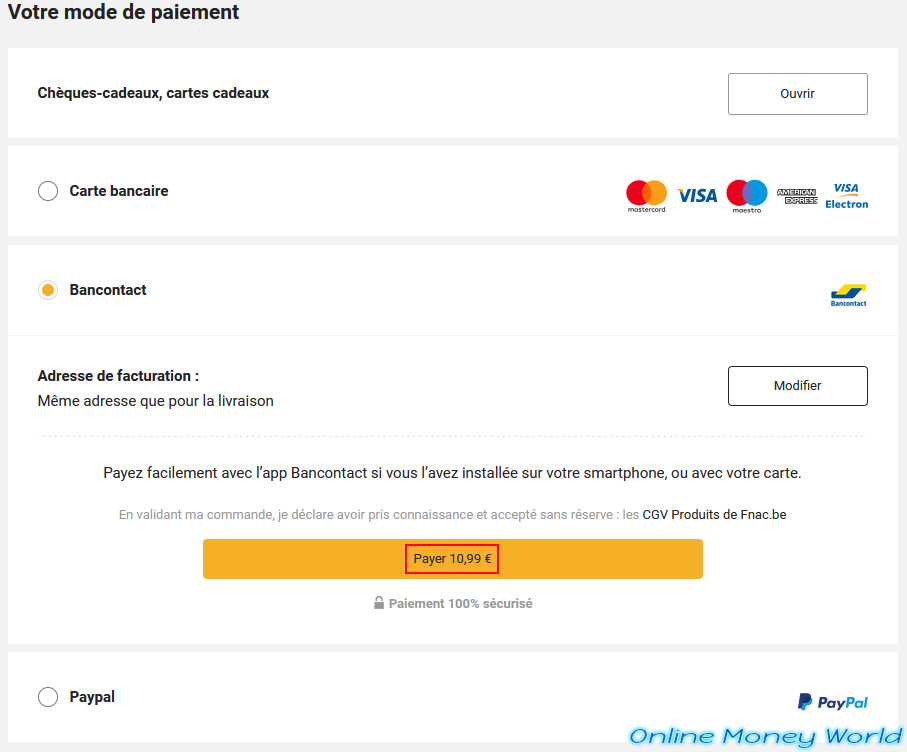The image size is (907, 752).
Task: Click the PayPal logo icon
Action: coord(832,702)
